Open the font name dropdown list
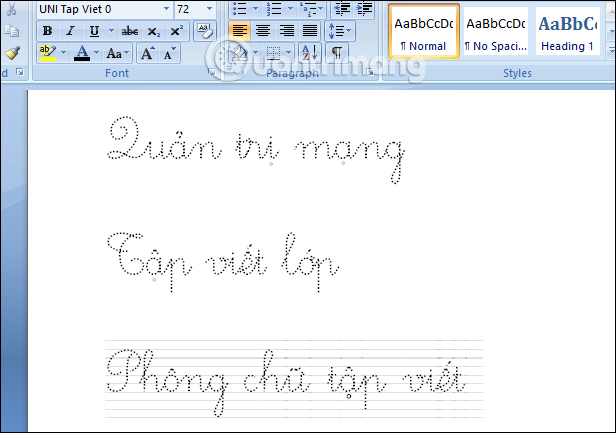 167,9
